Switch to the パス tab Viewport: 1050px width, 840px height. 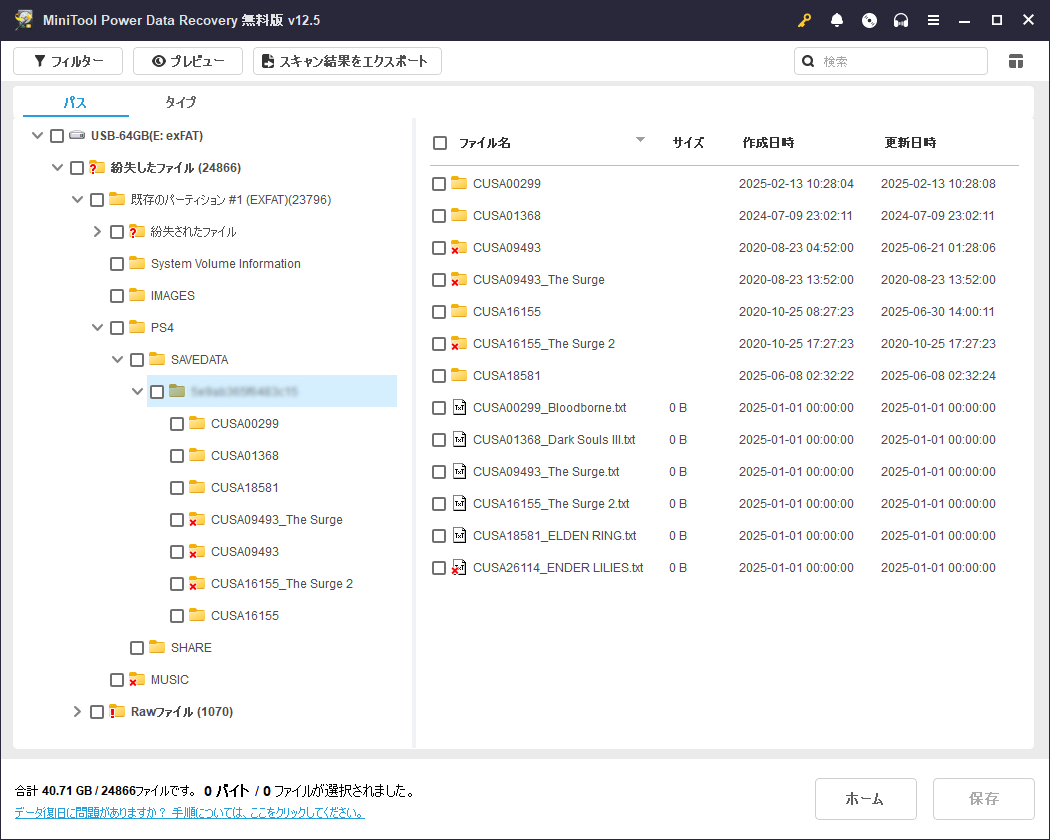(75, 102)
